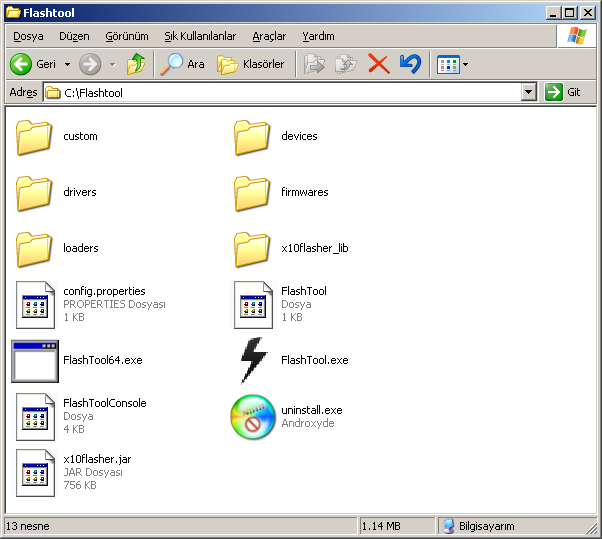Select the x10flasher.jar file icon

[35, 473]
